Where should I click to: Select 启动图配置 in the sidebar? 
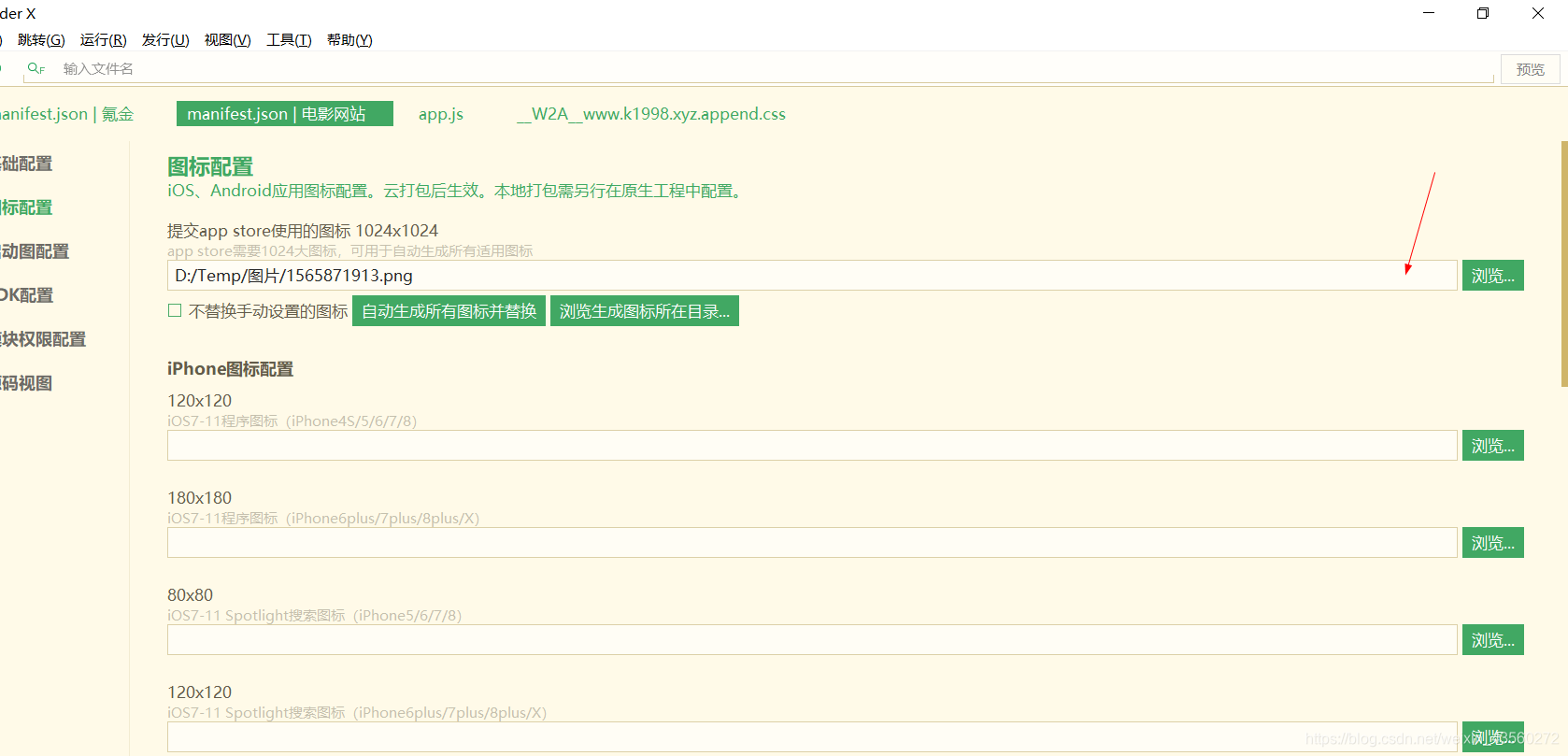pos(35,251)
